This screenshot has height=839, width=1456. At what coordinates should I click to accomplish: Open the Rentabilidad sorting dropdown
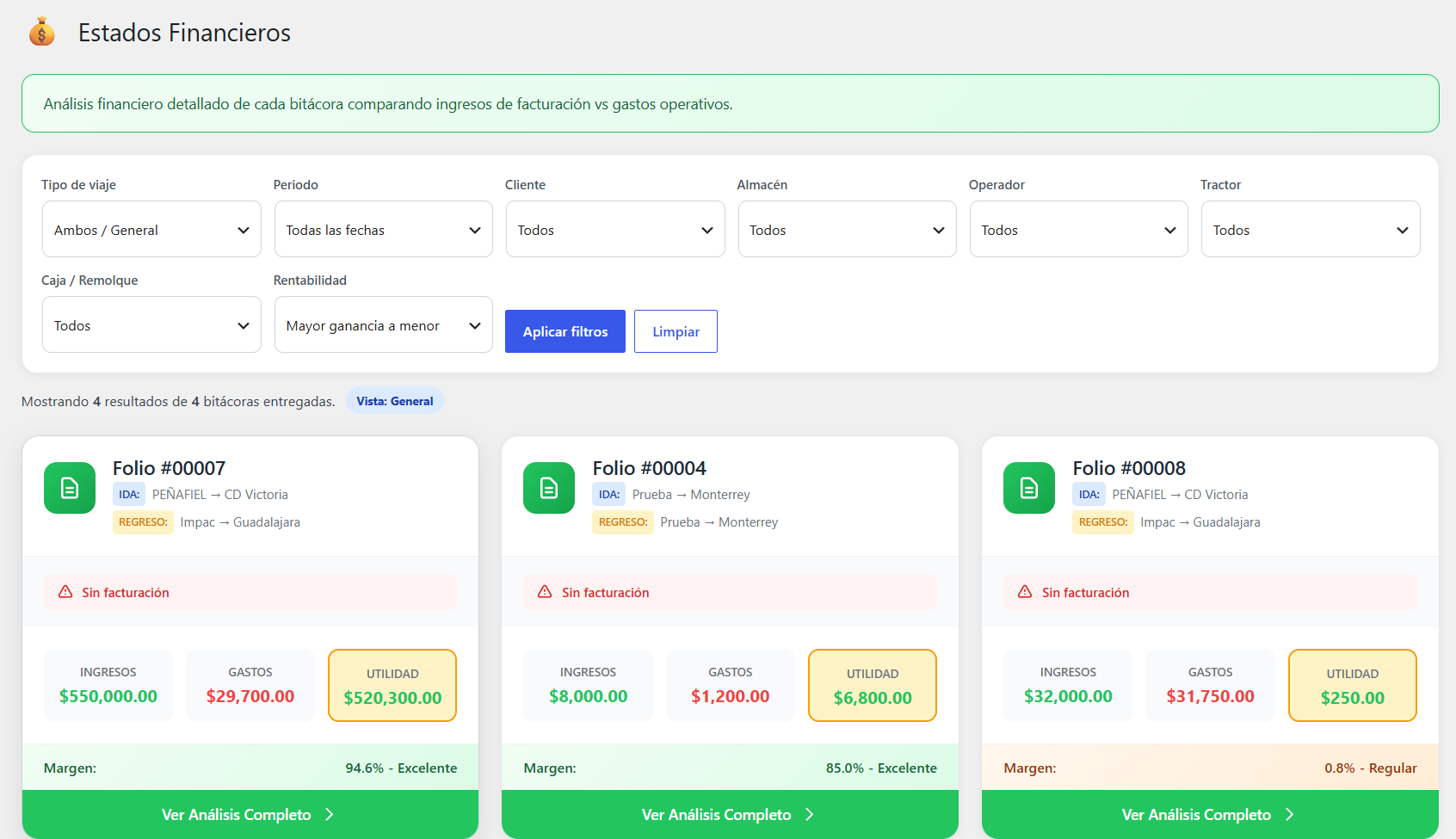point(384,324)
